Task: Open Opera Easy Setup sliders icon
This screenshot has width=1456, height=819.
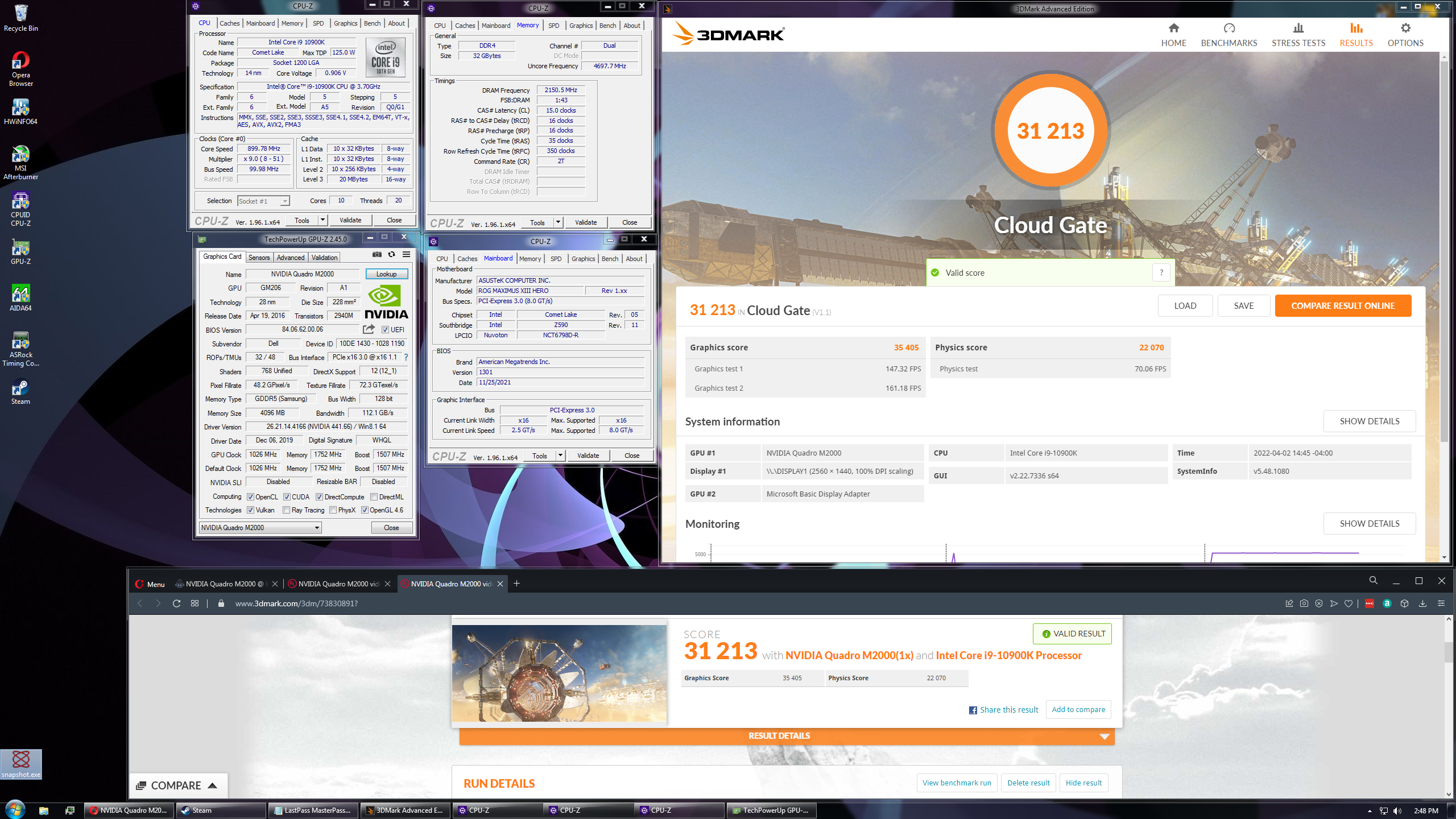Action: pos(1441,603)
